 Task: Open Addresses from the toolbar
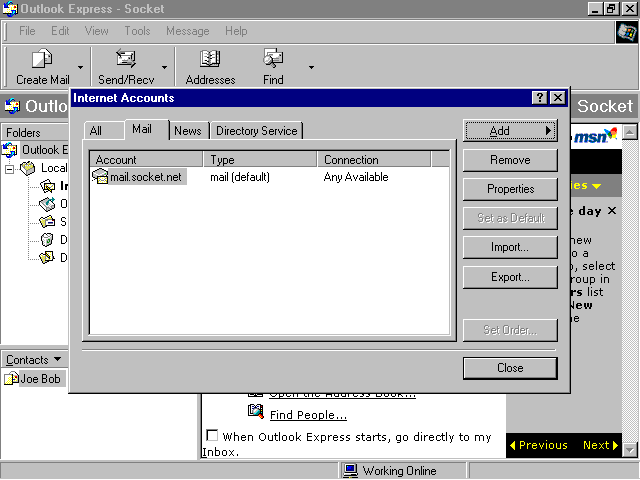210,67
